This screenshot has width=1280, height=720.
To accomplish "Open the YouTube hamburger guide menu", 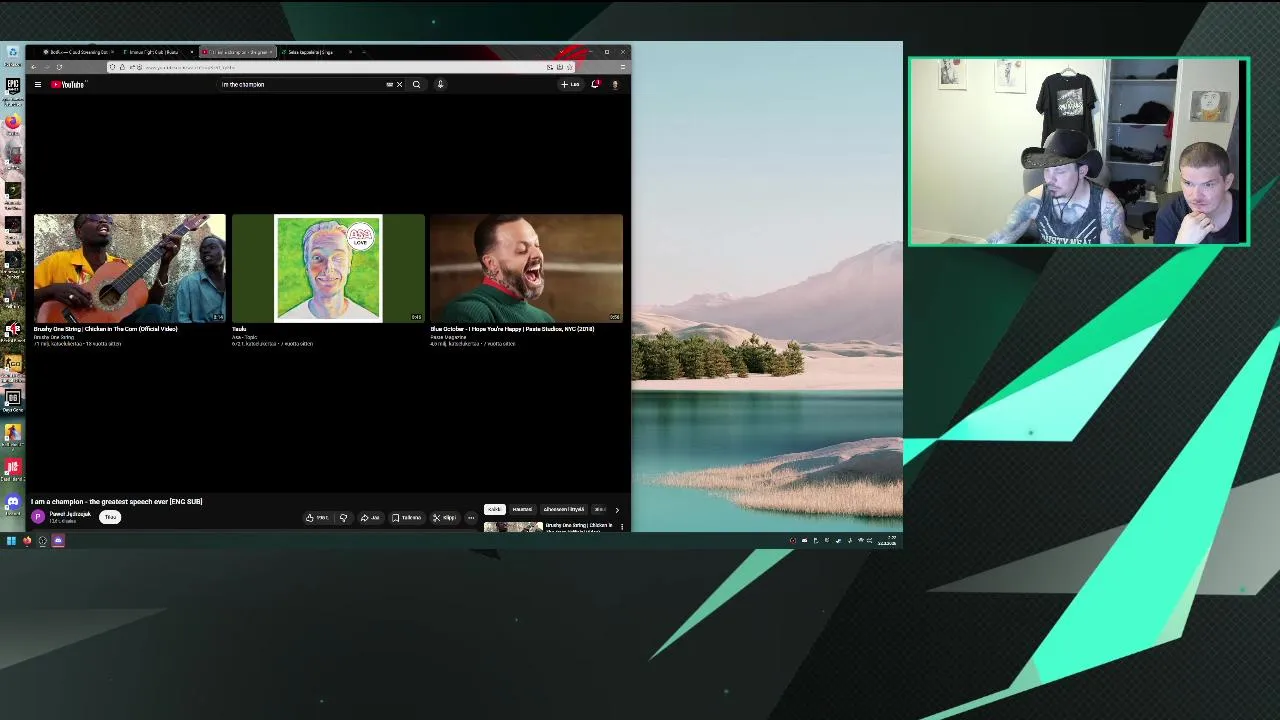I will (38, 85).
